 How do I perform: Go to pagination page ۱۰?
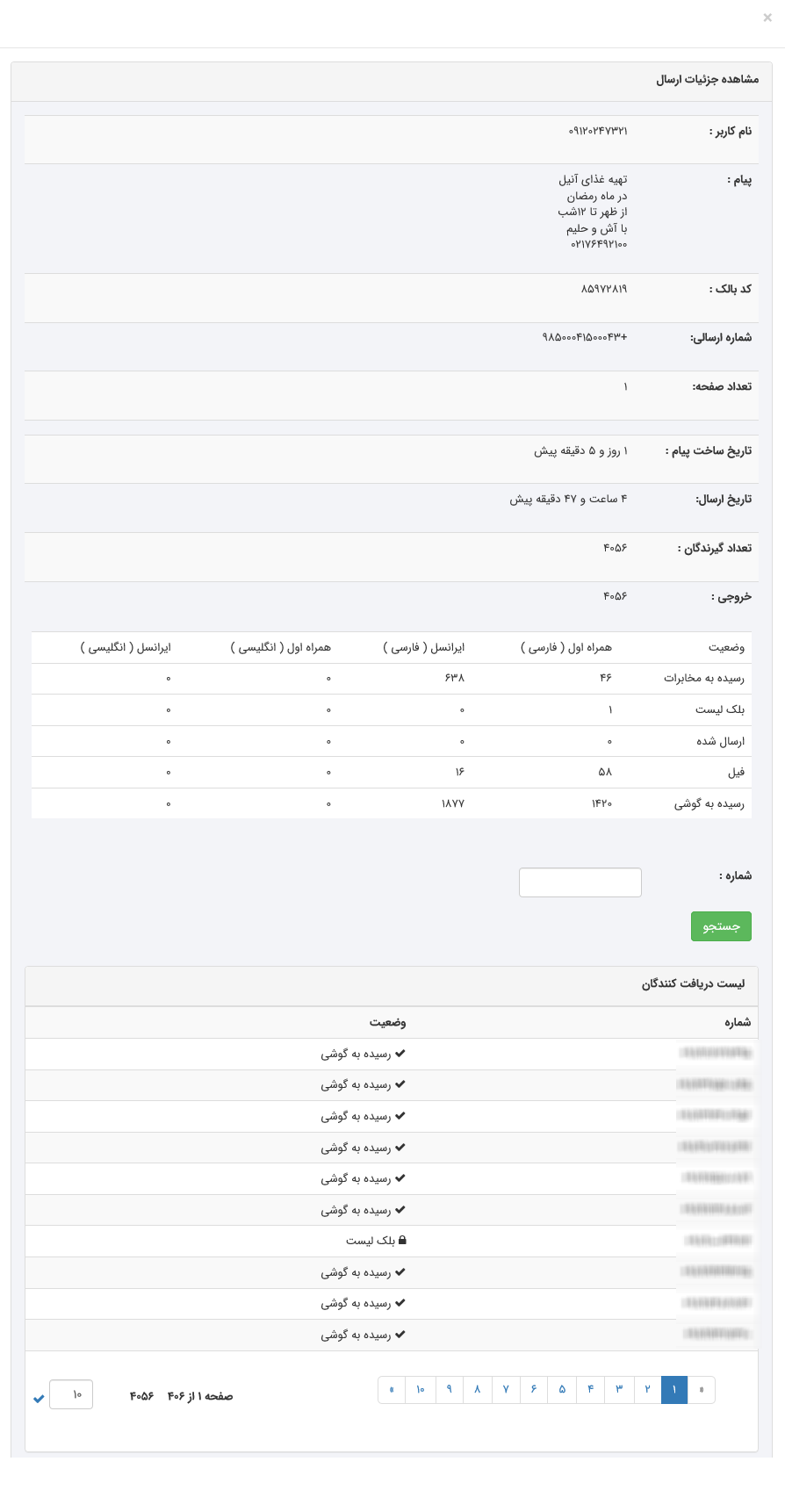pyautogui.click(x=420, y=1390)
